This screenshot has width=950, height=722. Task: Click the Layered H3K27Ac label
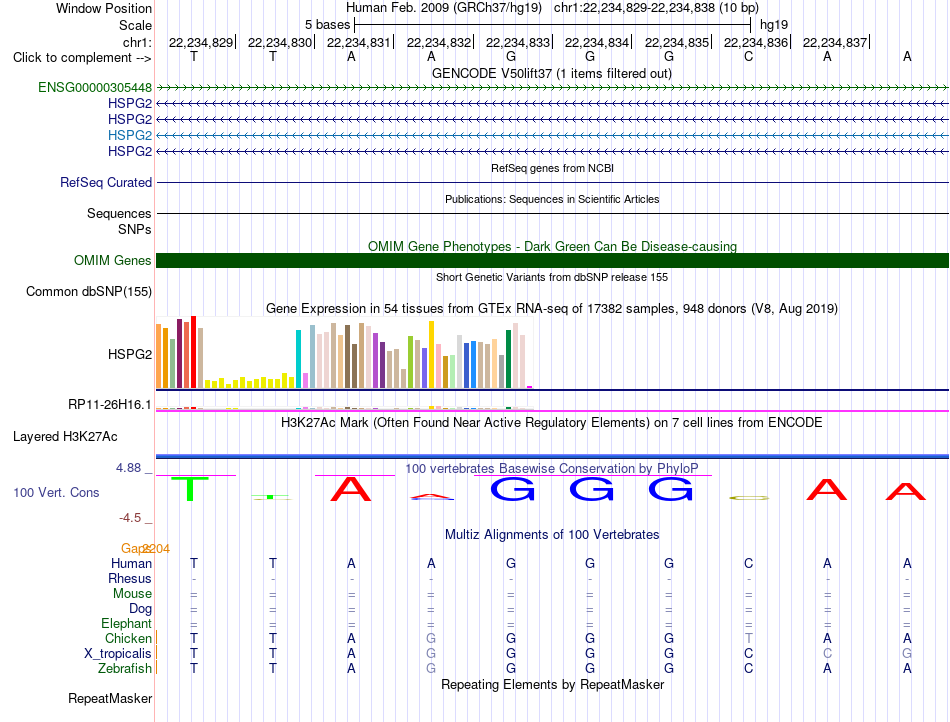tap(65, 437)
